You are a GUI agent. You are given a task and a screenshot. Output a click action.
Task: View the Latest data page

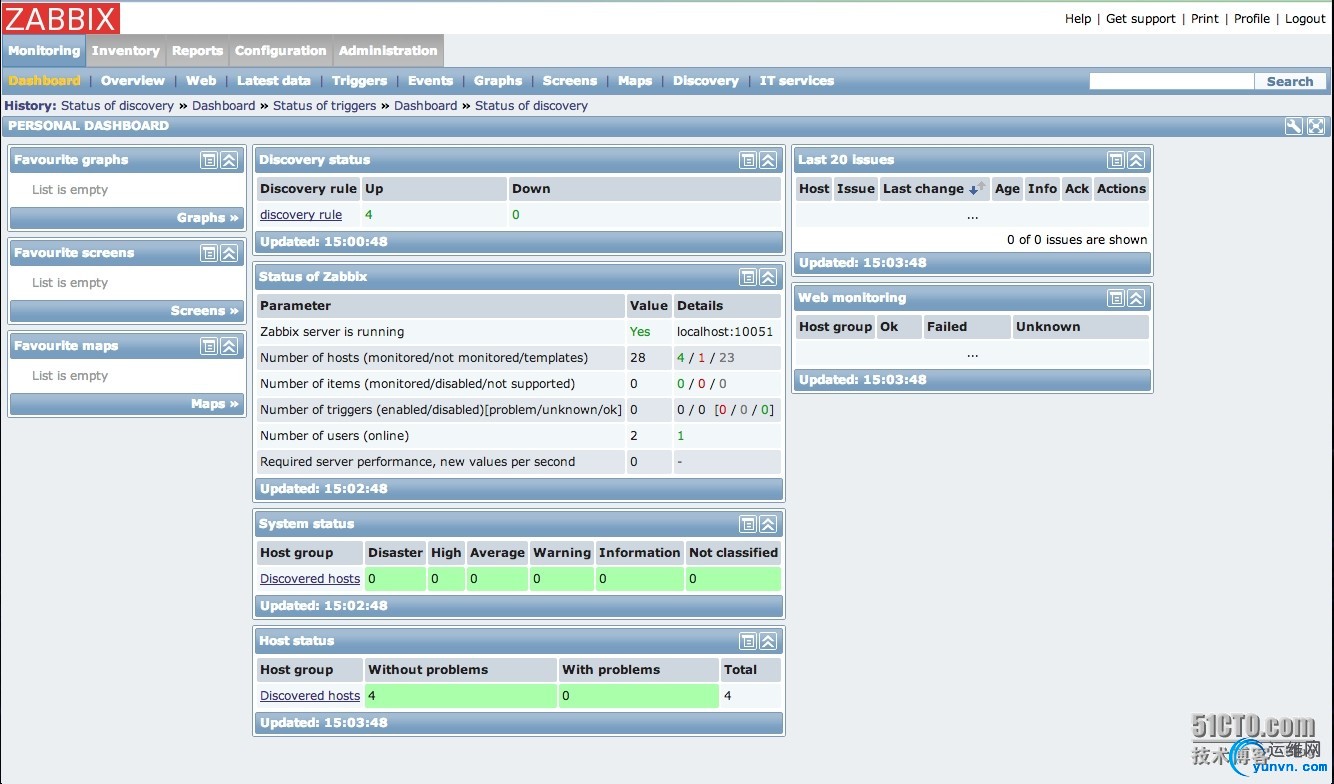point(274,81)
